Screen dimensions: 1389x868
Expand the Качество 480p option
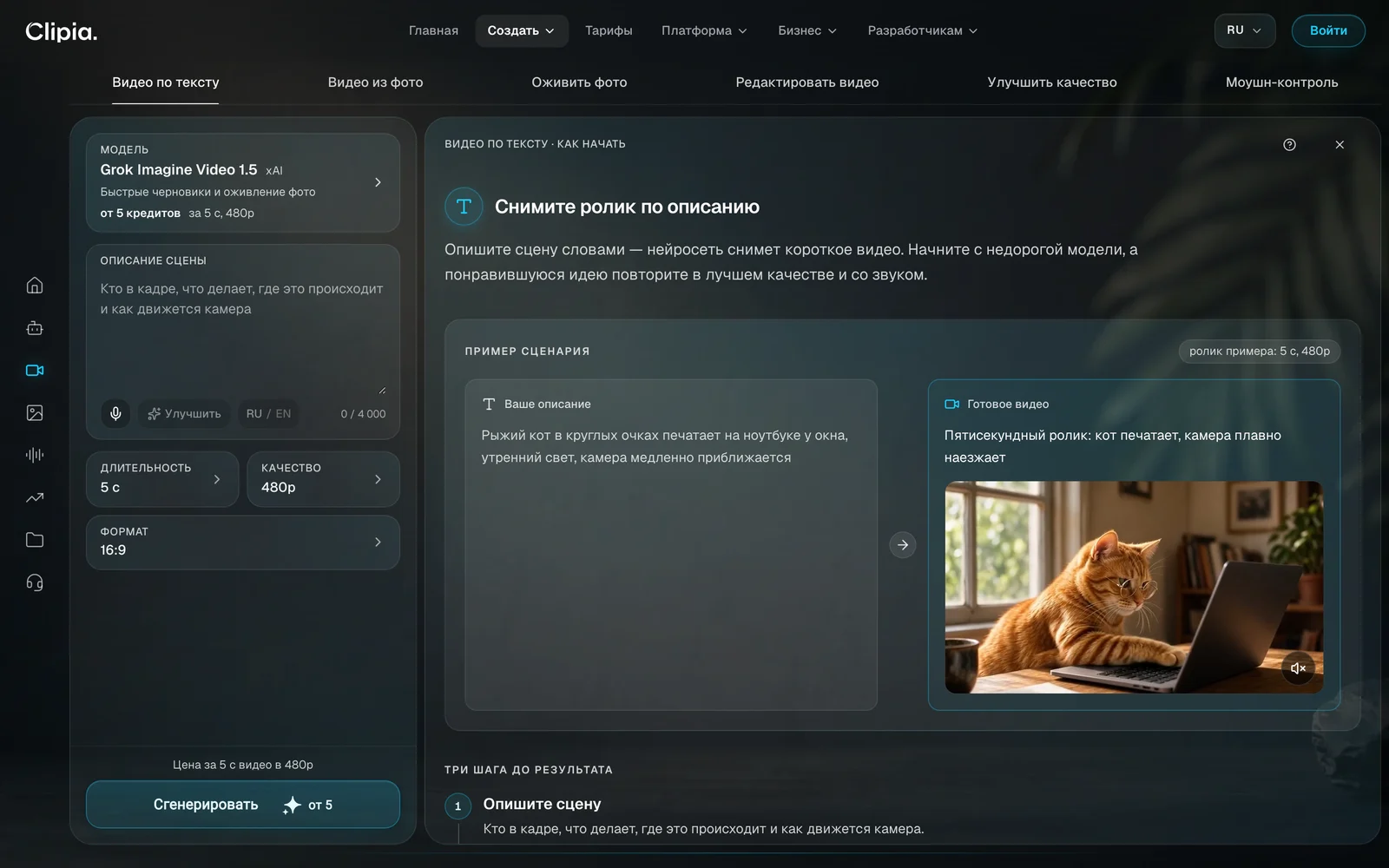323,479
